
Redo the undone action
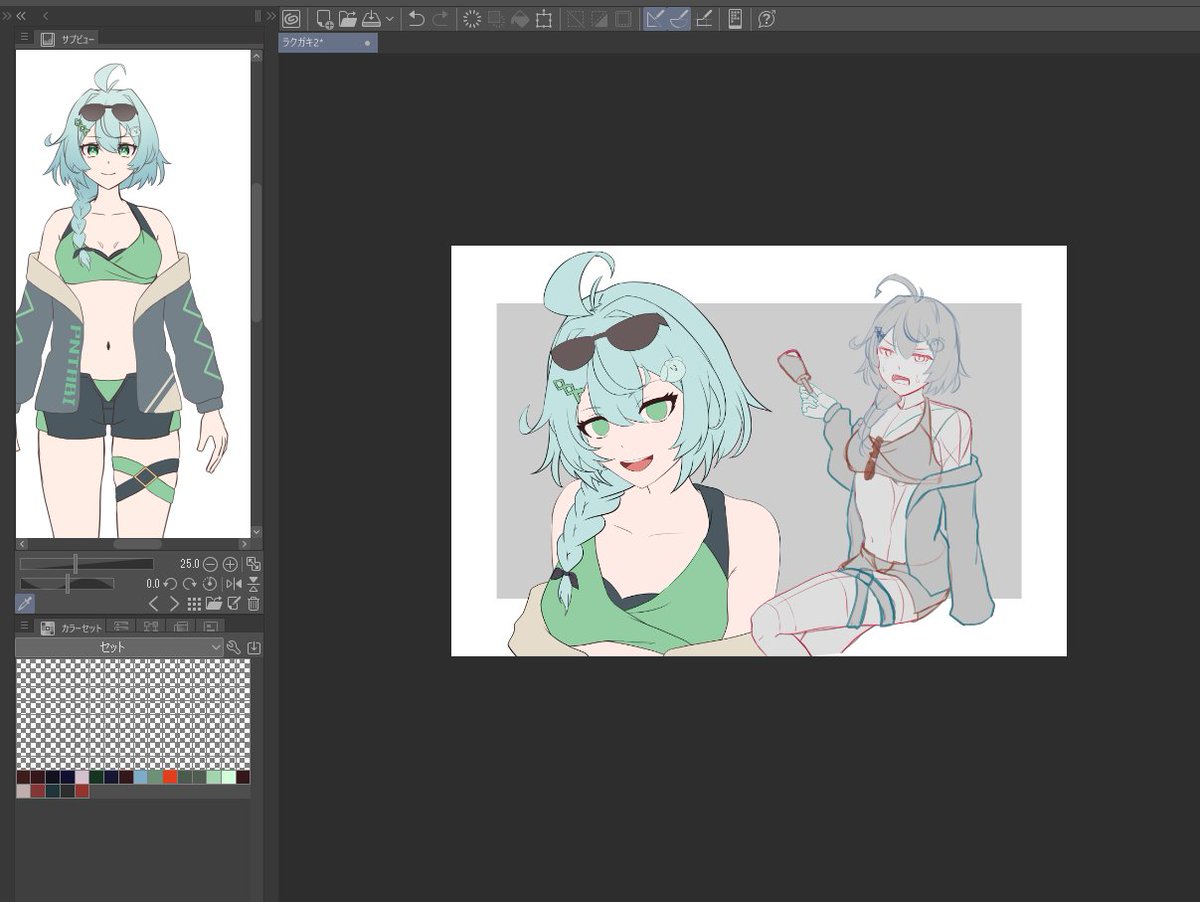tap(441, 18)
